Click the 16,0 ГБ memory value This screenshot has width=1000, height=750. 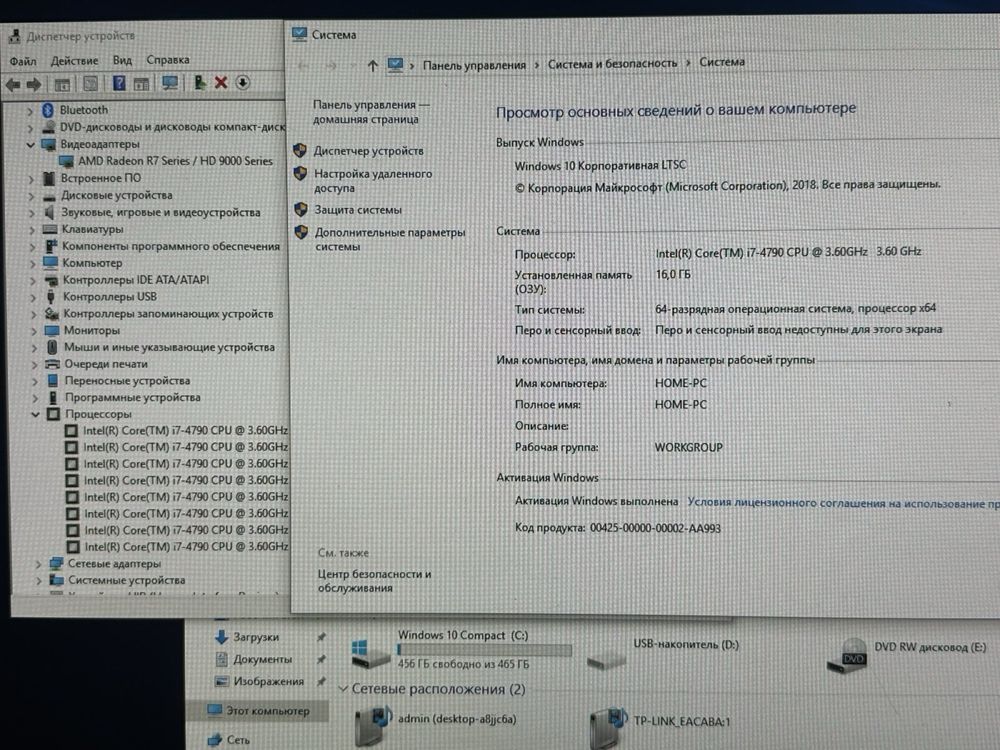pyautogui.click(x=673, y=275)
